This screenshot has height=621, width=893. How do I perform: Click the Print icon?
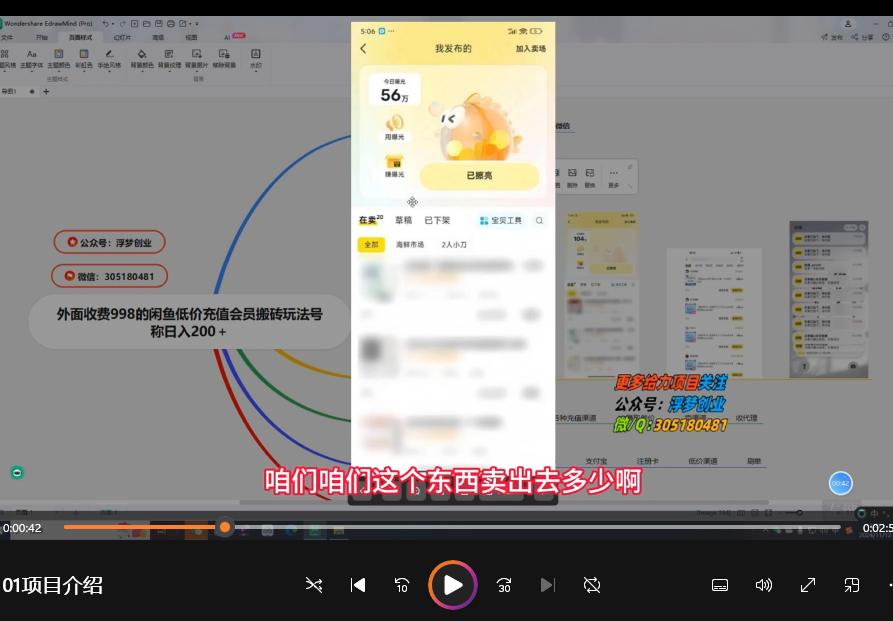[x=170, y=23]
